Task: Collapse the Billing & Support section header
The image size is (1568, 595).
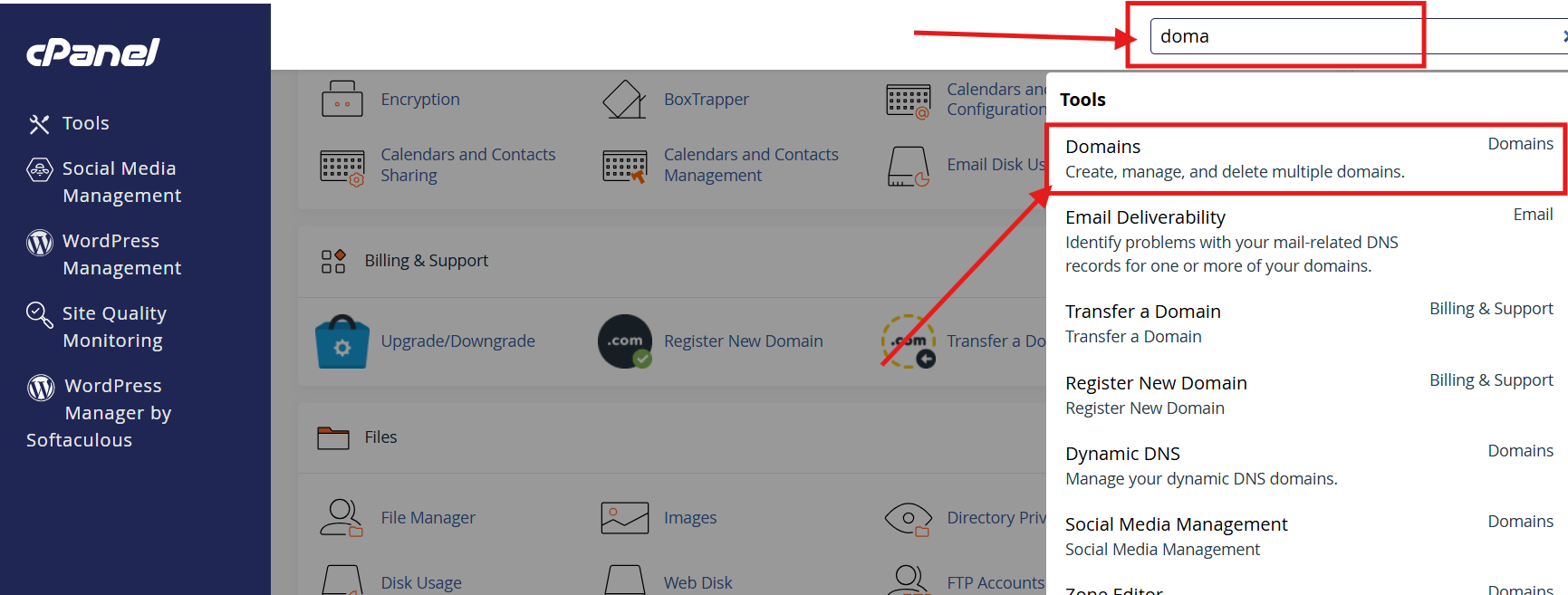Action: (x=672, y=261)
